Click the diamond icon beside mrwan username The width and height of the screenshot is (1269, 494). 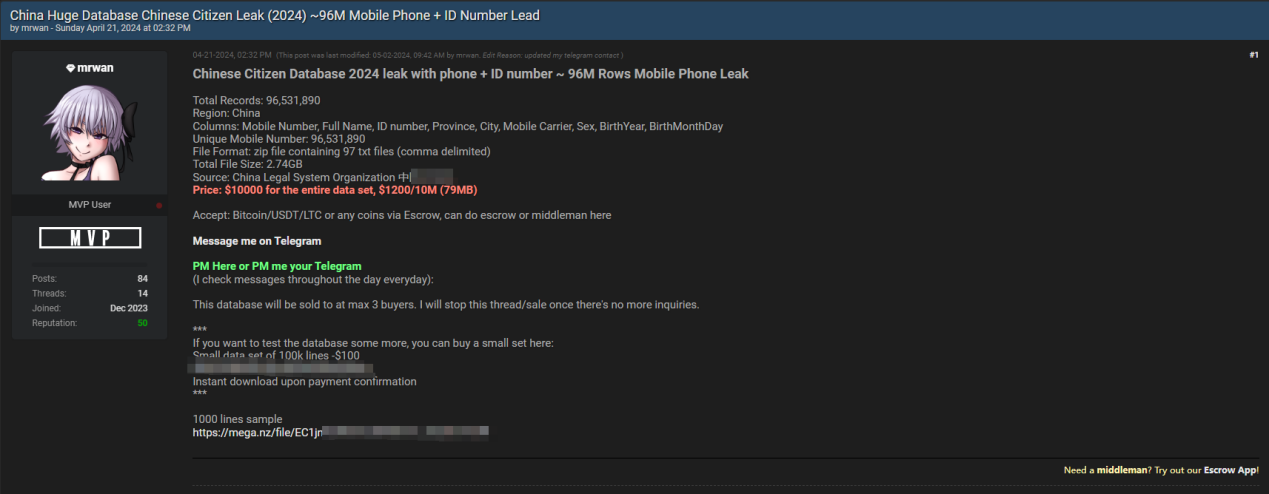pyautogui.click(x=70, y=68)
